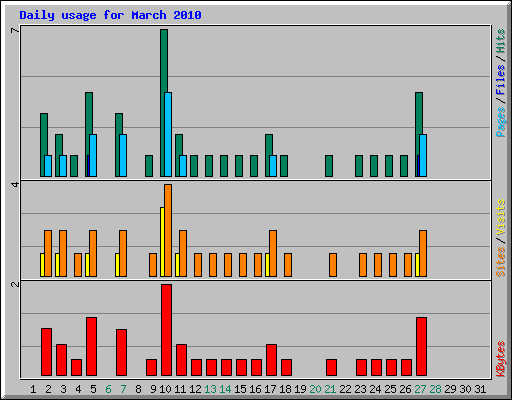Click the red KBytes bar for day 7
This screenshot has height=400, width=512.
(x=121, y=353)
